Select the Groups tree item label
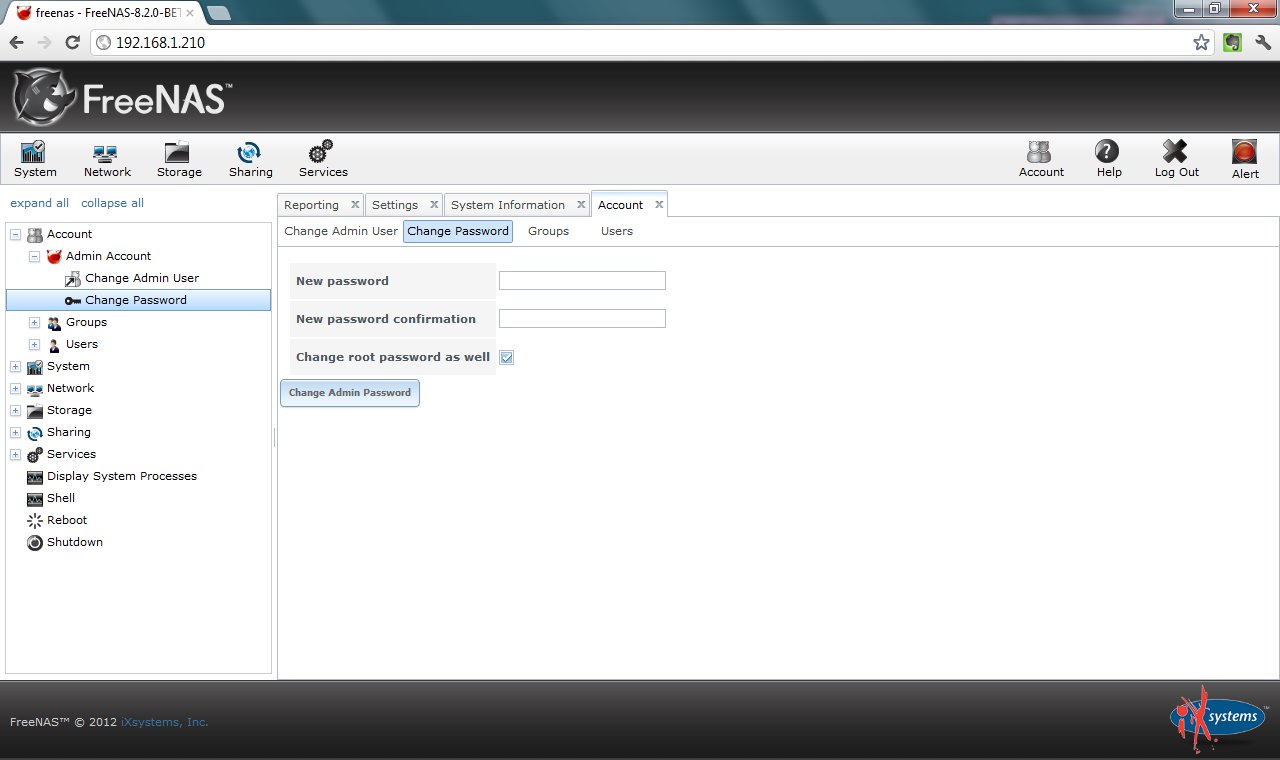The height and width of the screenshot is (760, 1280). pos(86,322)
